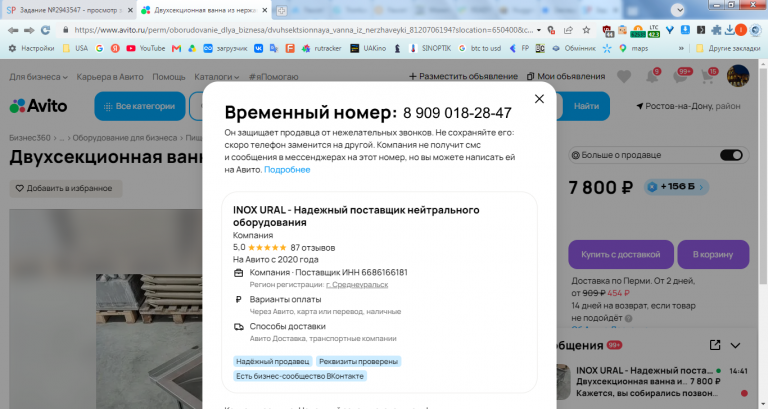The image size is (768, 409).
Task: Close the temporary number popup
Action: pyautogui.click(x=539, y=99)
